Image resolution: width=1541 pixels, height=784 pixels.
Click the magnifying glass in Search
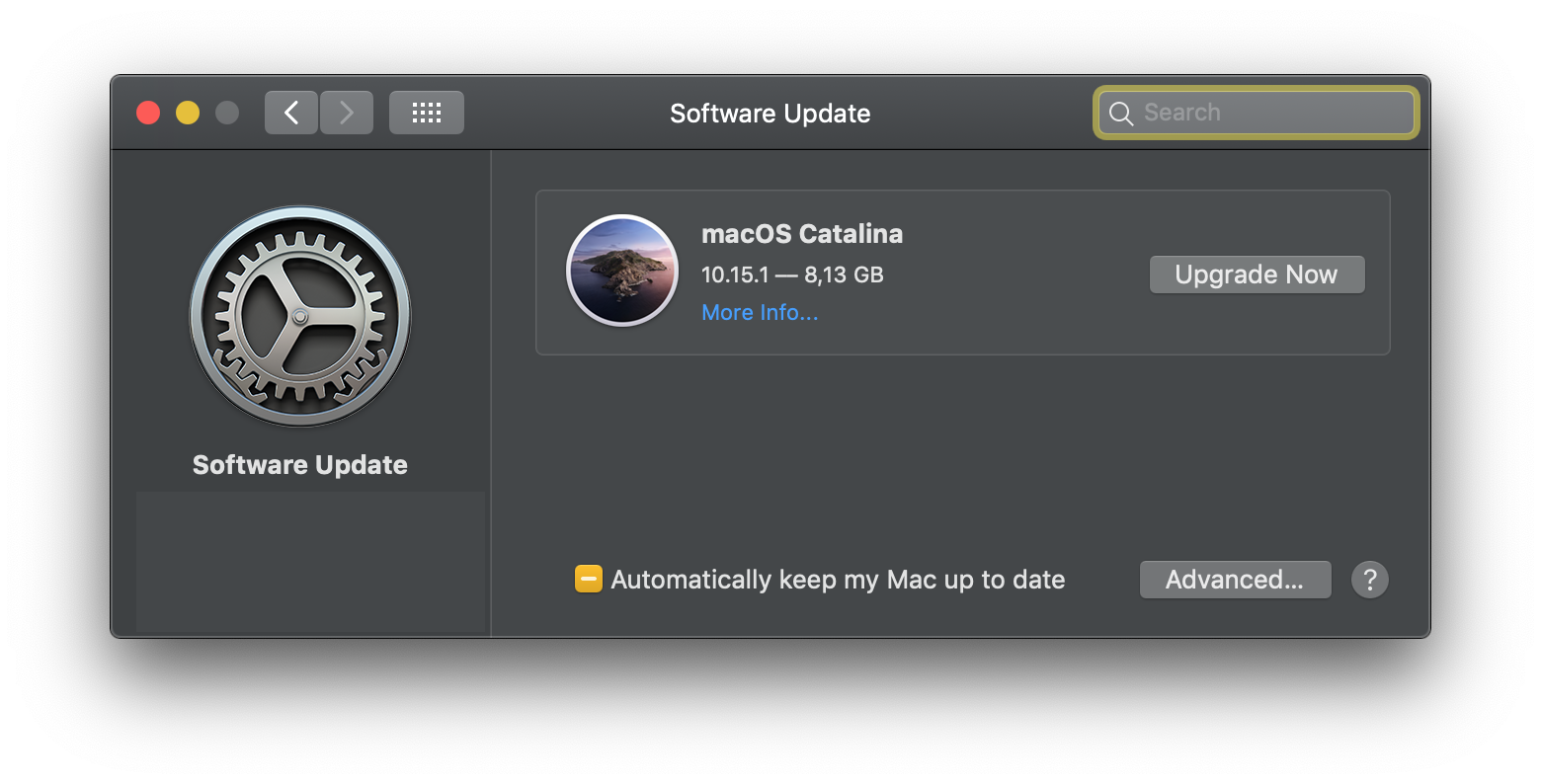pyautogui.click(x=1121, y=114)
